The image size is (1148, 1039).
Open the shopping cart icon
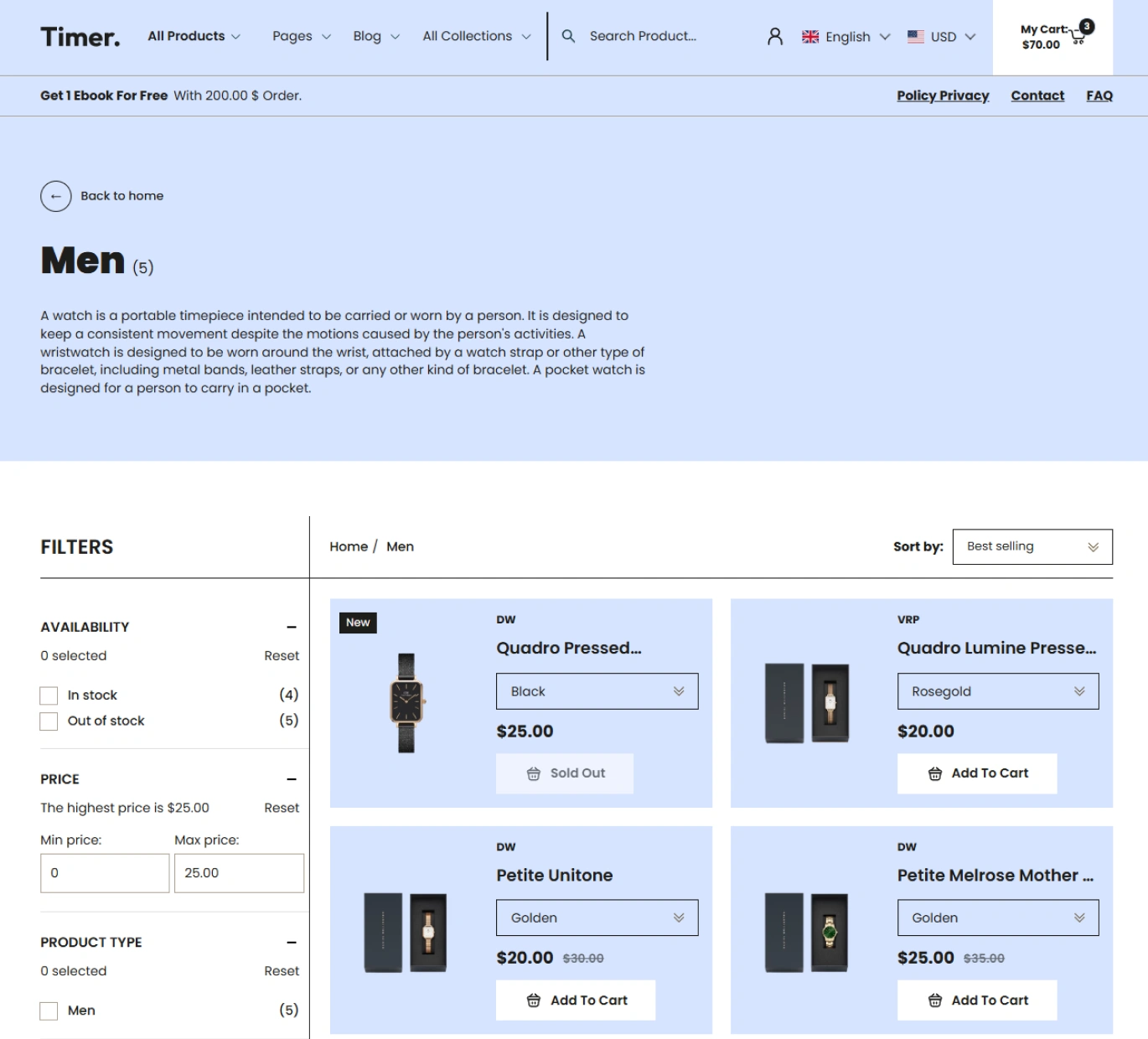click(x=1078, y=37)
